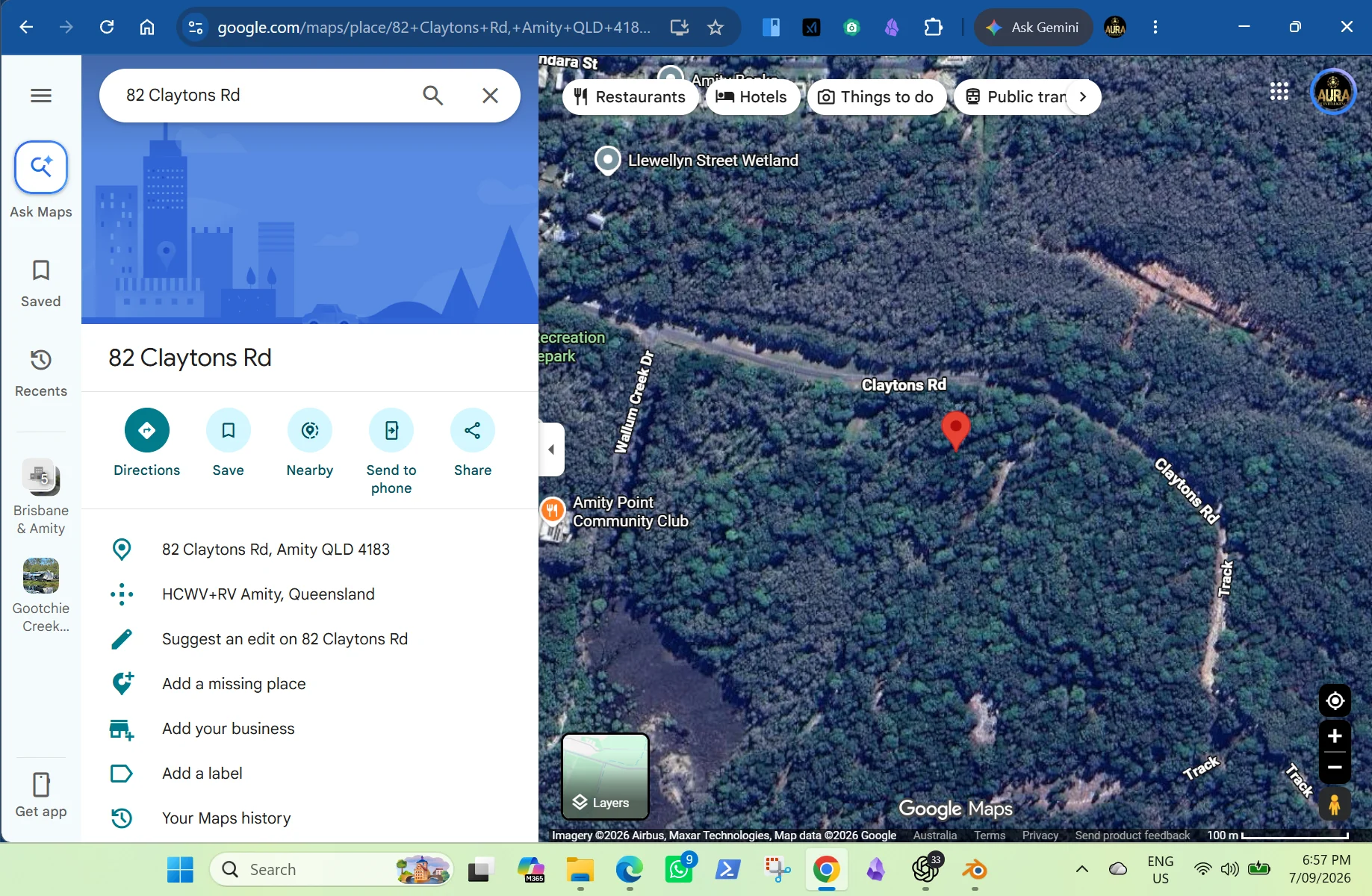Viewport: 1372px width, 896px height.
Task: Click the red location pin
Action: pyautogui.click(x=955, y=431)
